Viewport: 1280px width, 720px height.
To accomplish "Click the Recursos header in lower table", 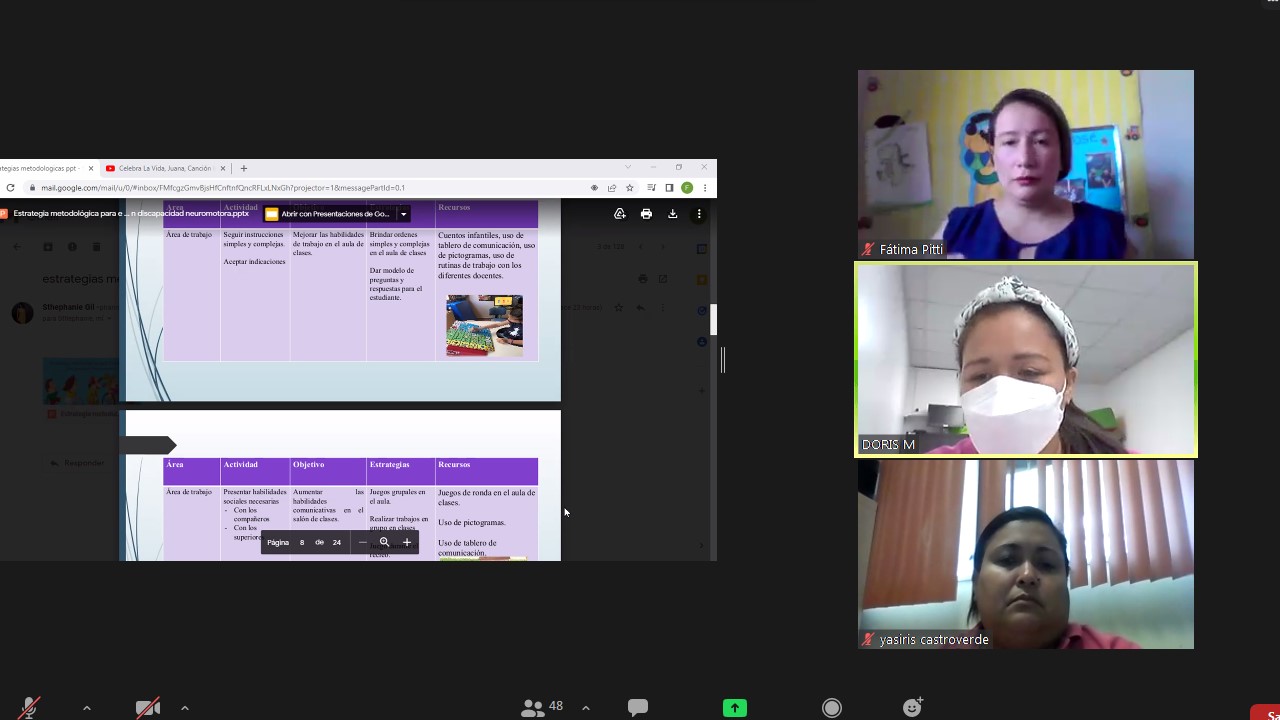I will [454, 465].
